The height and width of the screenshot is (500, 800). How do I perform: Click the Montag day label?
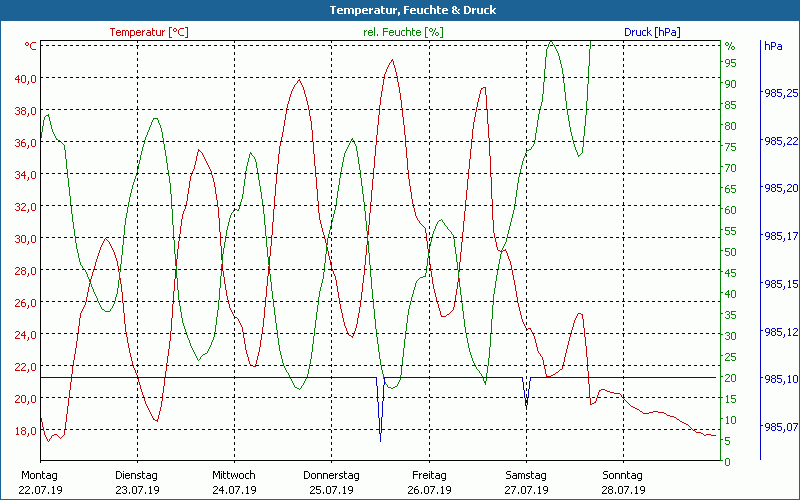(40, 475)
